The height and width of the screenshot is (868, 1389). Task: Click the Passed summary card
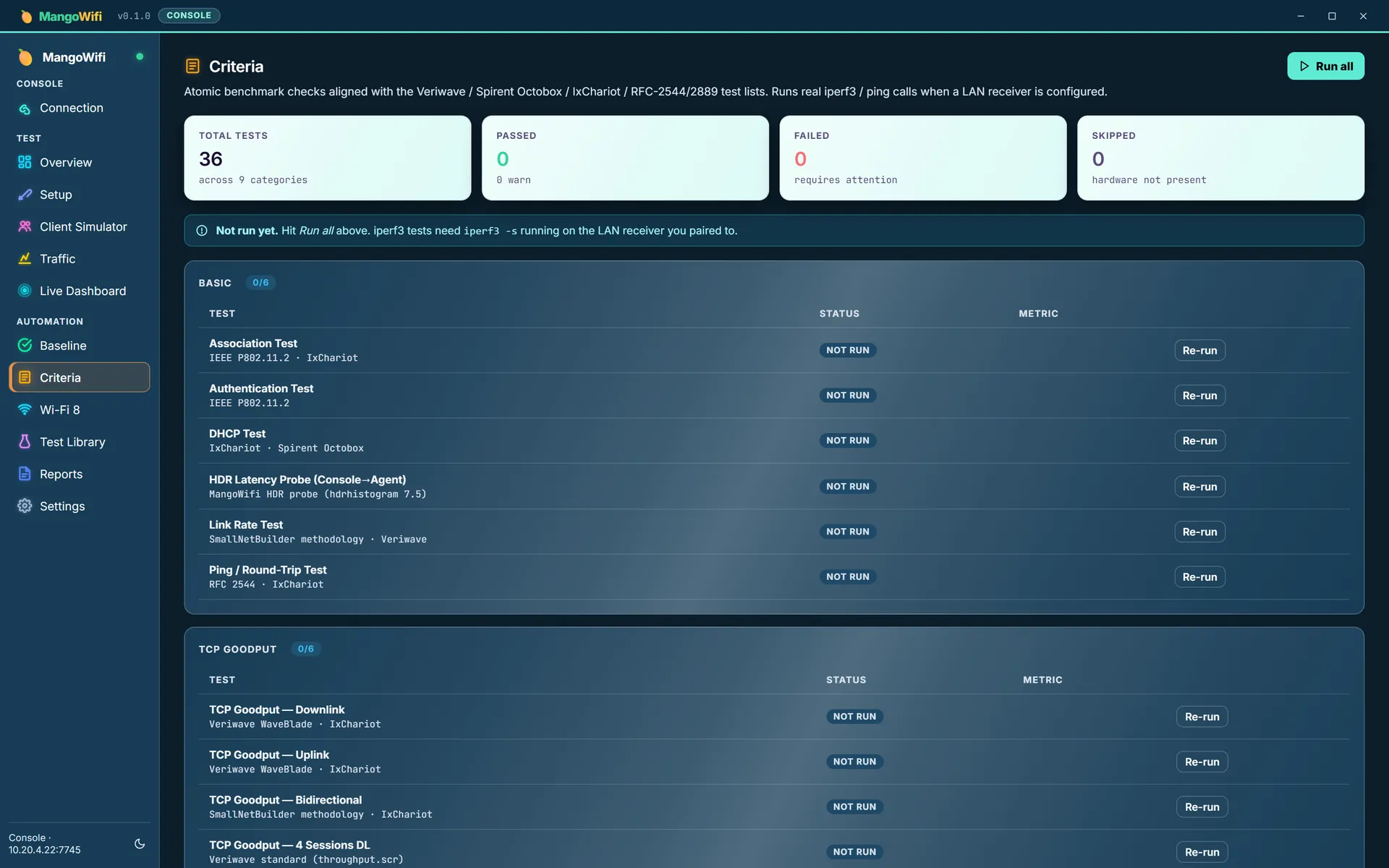click(625, 158)
